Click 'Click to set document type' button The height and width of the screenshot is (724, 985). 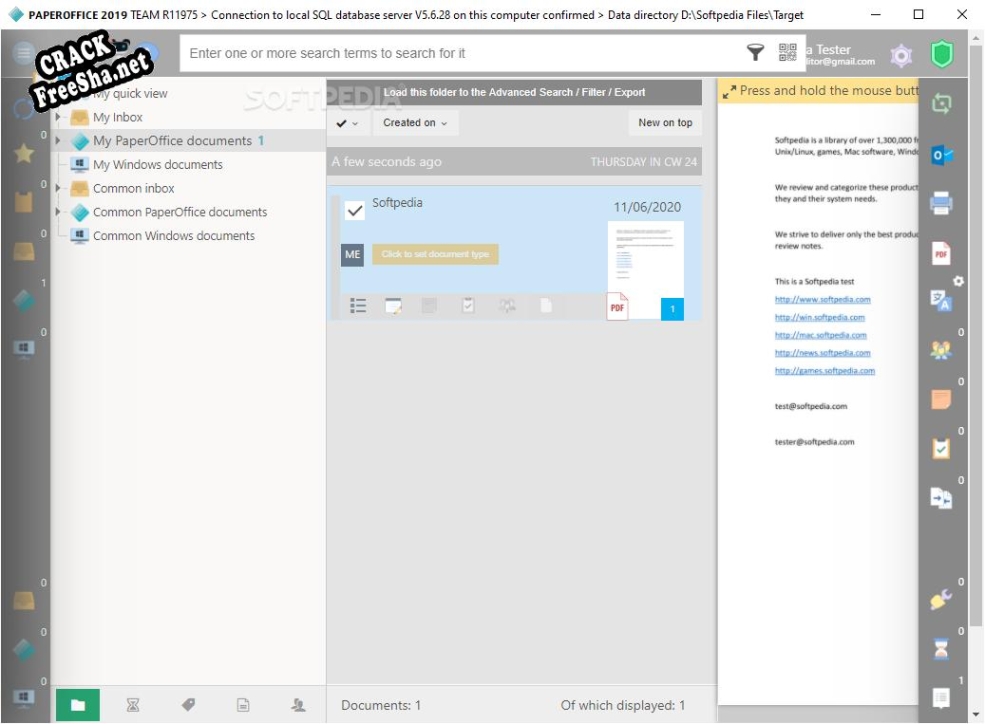pos(435,254)
